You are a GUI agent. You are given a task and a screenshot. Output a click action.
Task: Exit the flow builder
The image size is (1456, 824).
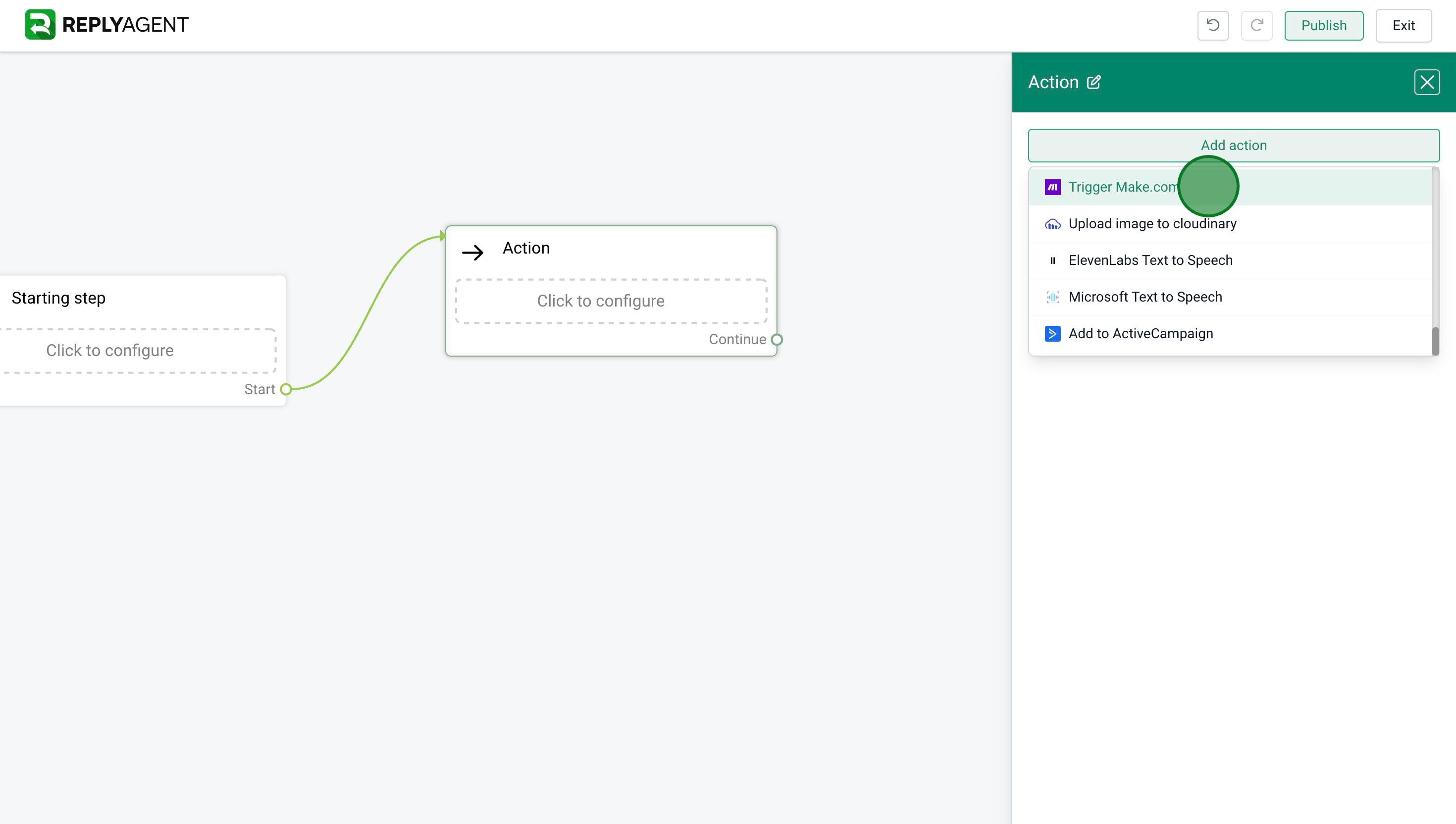pos(1404,25)
